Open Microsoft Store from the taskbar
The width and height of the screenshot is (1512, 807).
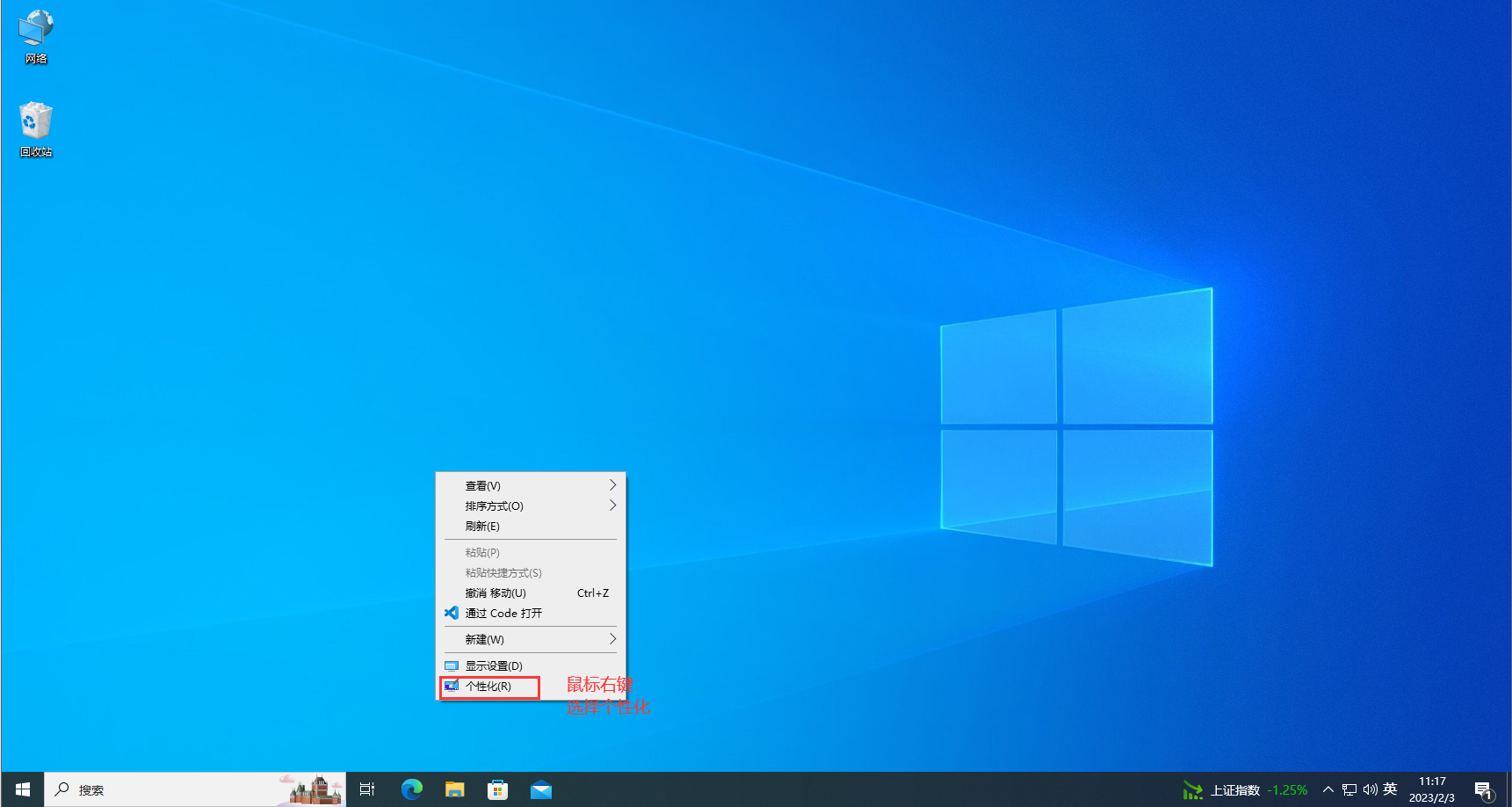[497, 789]
